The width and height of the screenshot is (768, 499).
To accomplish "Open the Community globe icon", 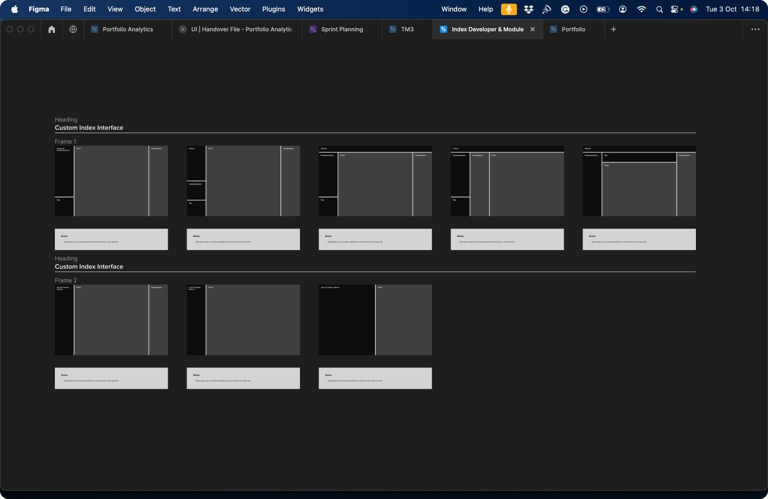I will tap(73, 30).
